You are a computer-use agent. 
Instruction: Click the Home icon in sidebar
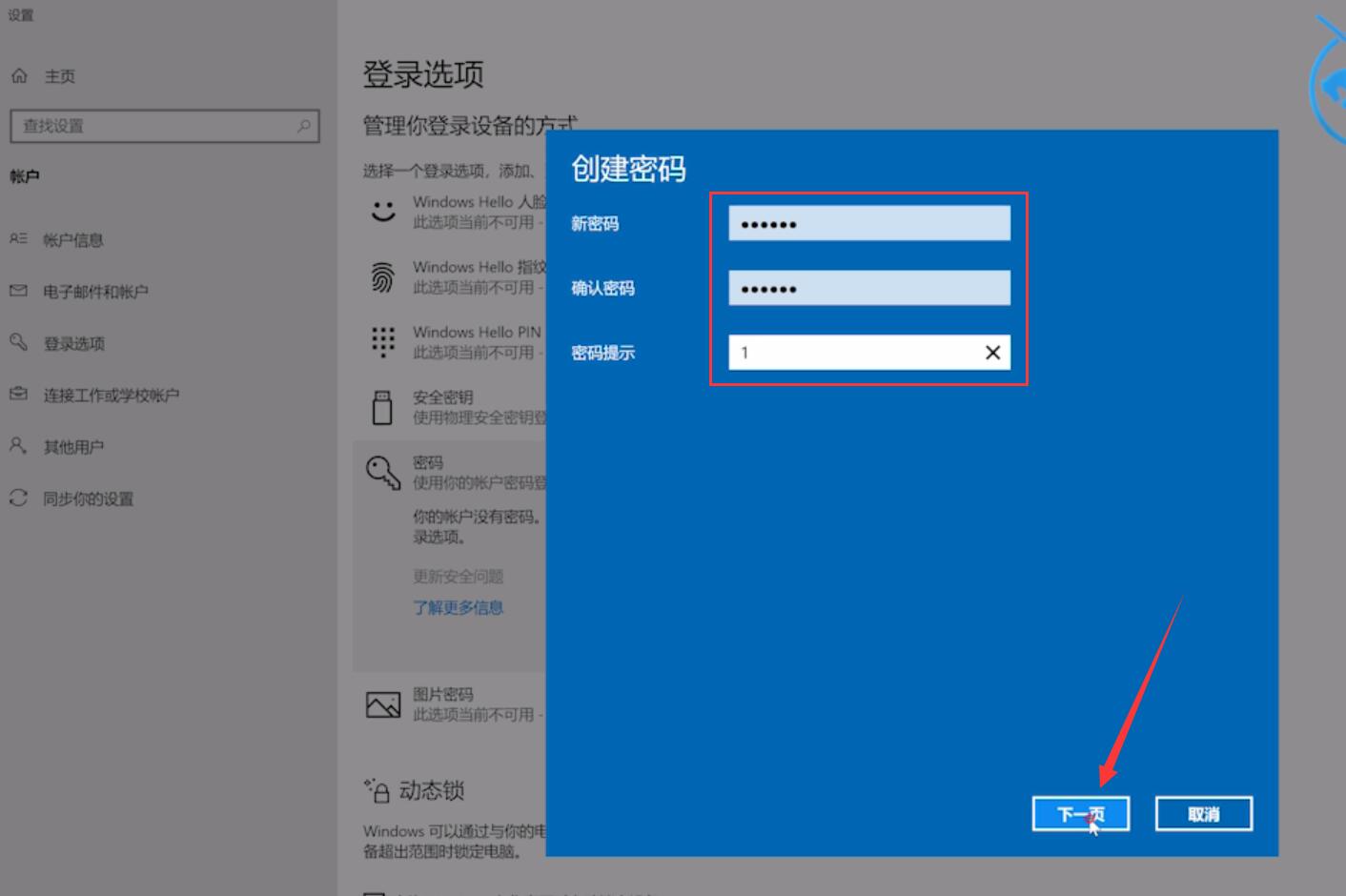(19, 76)
